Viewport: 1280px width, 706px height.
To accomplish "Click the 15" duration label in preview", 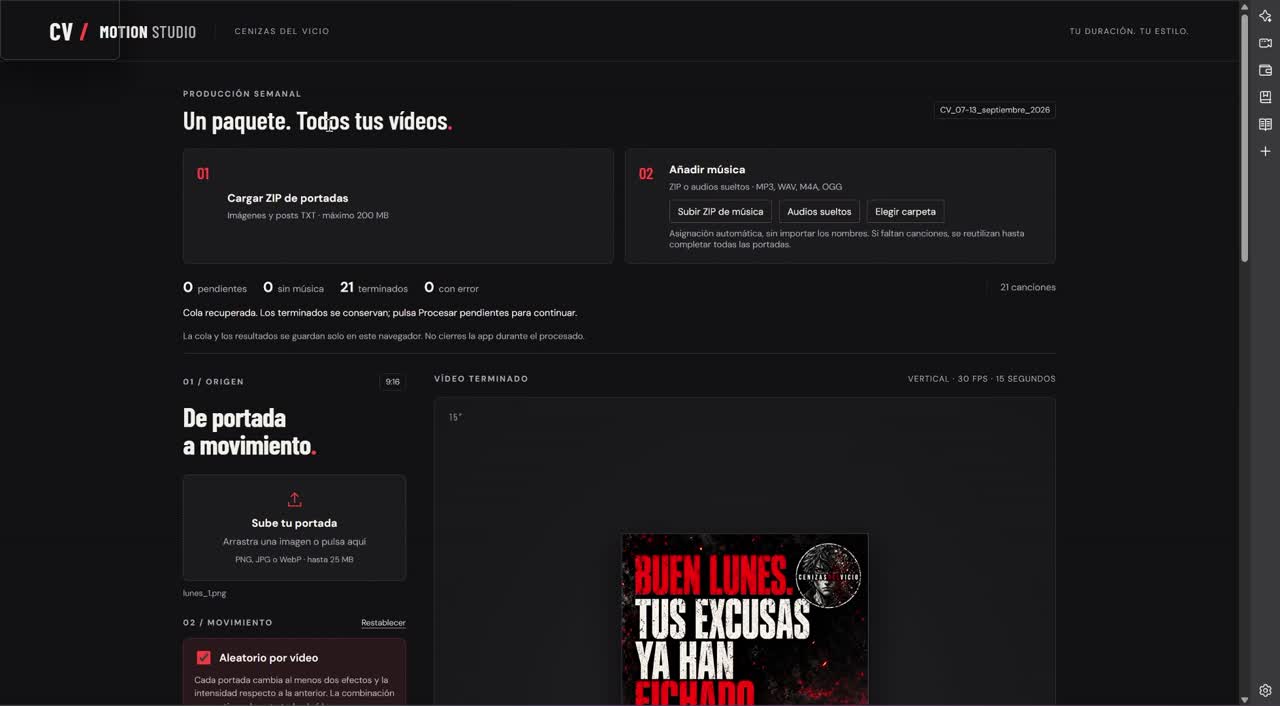I will tap(455, 417).
